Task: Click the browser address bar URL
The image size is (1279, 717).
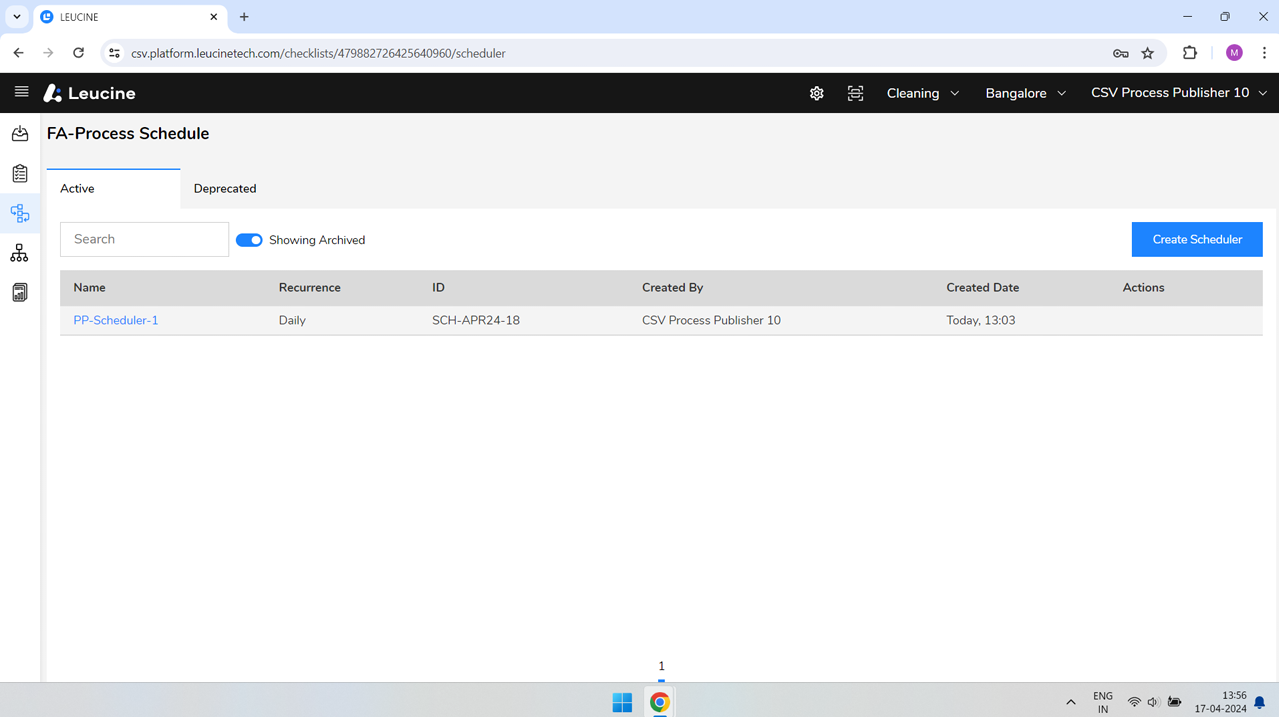Action: click(318, 53)
